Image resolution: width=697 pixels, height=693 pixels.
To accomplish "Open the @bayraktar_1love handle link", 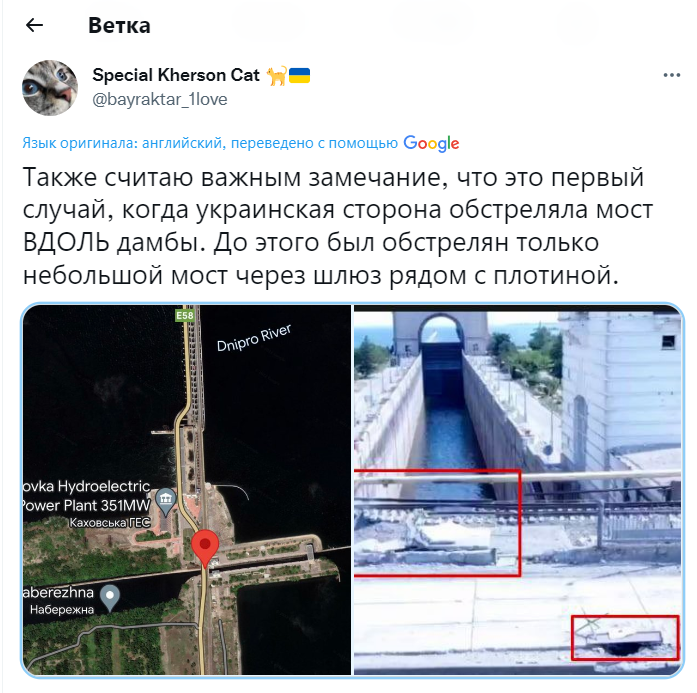I will [x=160, y=99].
